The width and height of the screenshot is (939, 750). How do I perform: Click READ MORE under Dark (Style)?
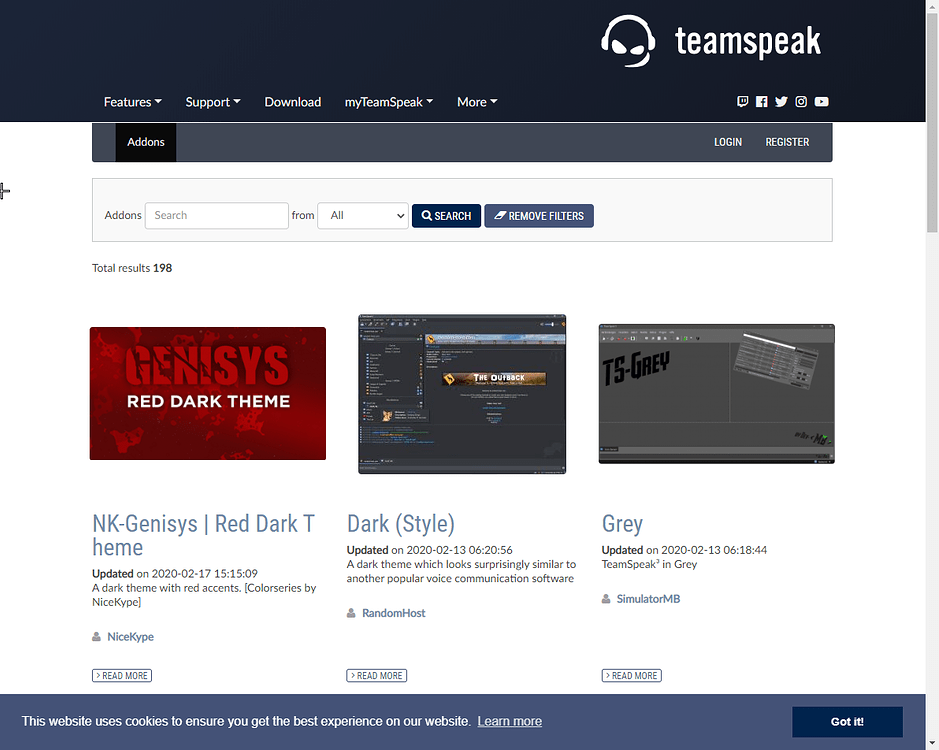pos(376,675)
